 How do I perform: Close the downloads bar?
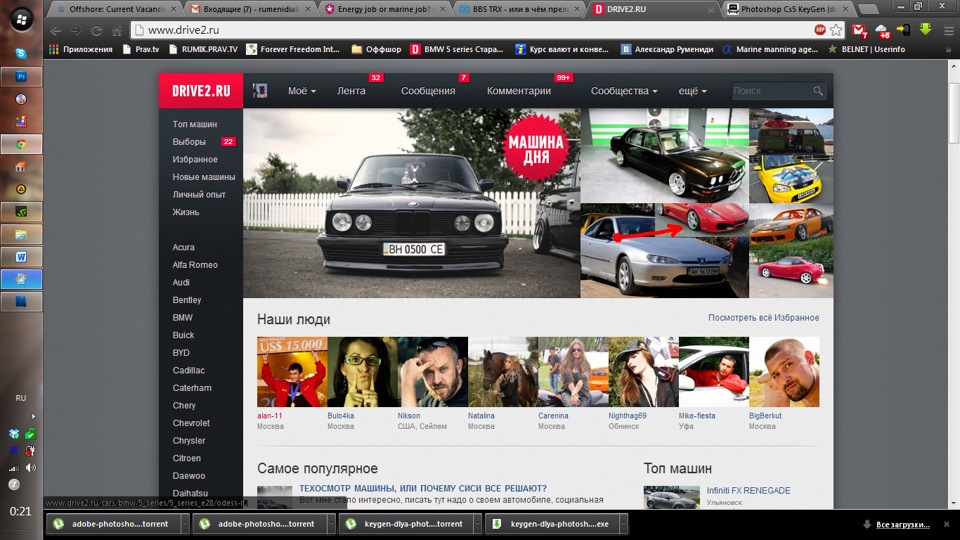[x=947, y=524]
